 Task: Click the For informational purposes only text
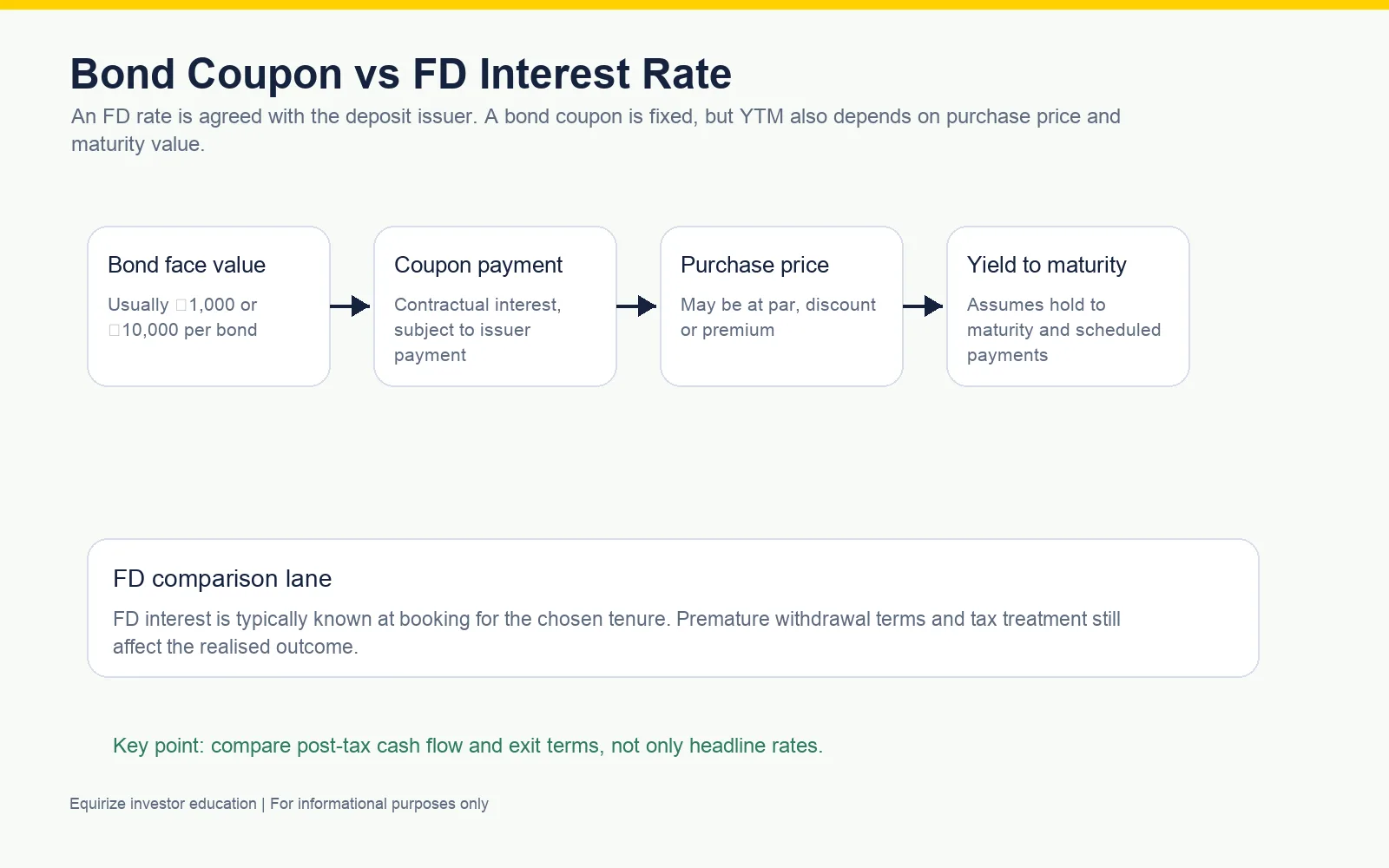(x=379, y=804)
